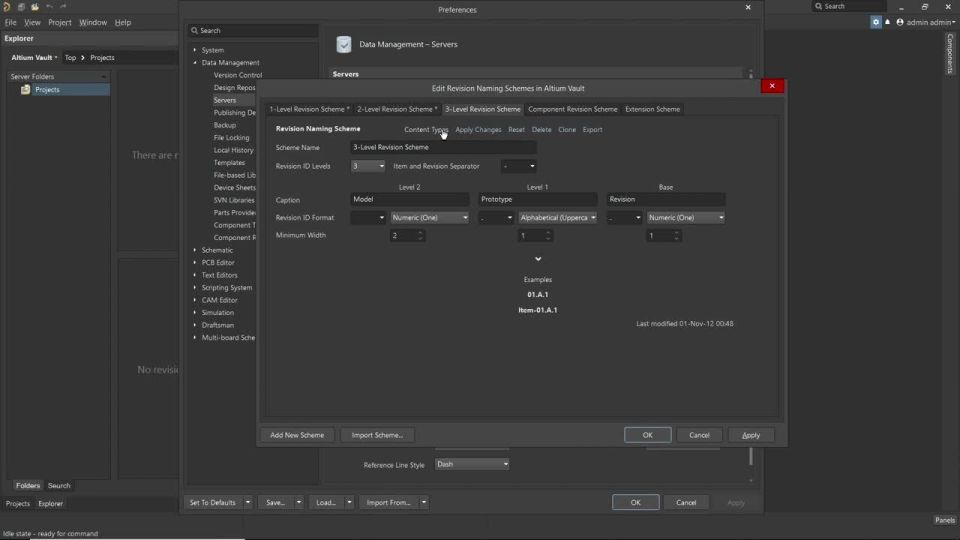Viewport: 960px width, 540px height.
Task: Click Apply in revision schemes dialog
Action: pyautogui.click(x=751, y=435)
